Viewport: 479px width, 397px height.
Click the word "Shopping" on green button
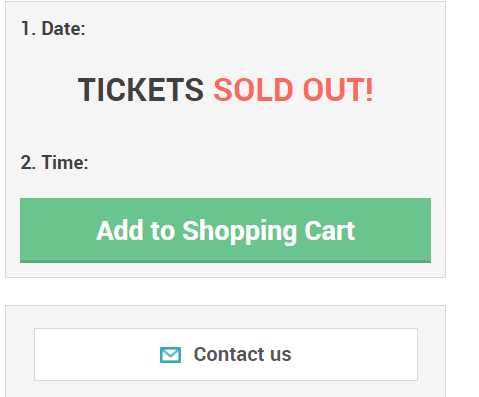pyautogui.click(x=240, y=231)
